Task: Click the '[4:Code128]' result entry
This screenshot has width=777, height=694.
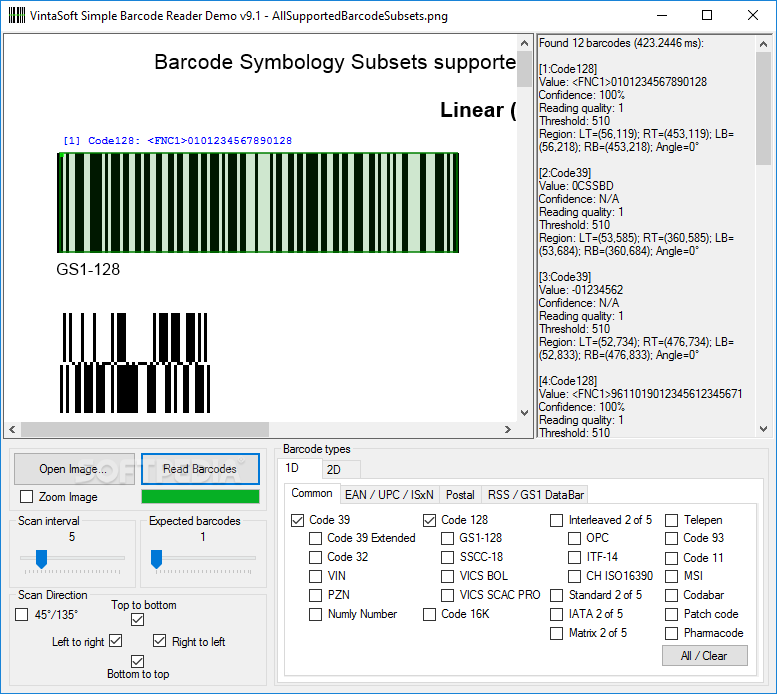Action: click(568, 381)
